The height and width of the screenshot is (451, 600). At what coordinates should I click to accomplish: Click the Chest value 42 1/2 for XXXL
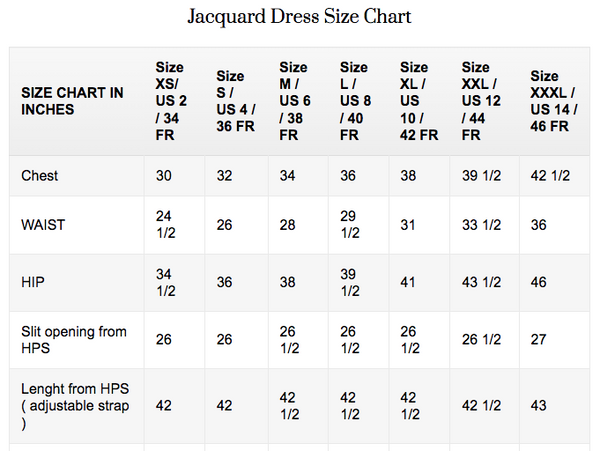550,176
